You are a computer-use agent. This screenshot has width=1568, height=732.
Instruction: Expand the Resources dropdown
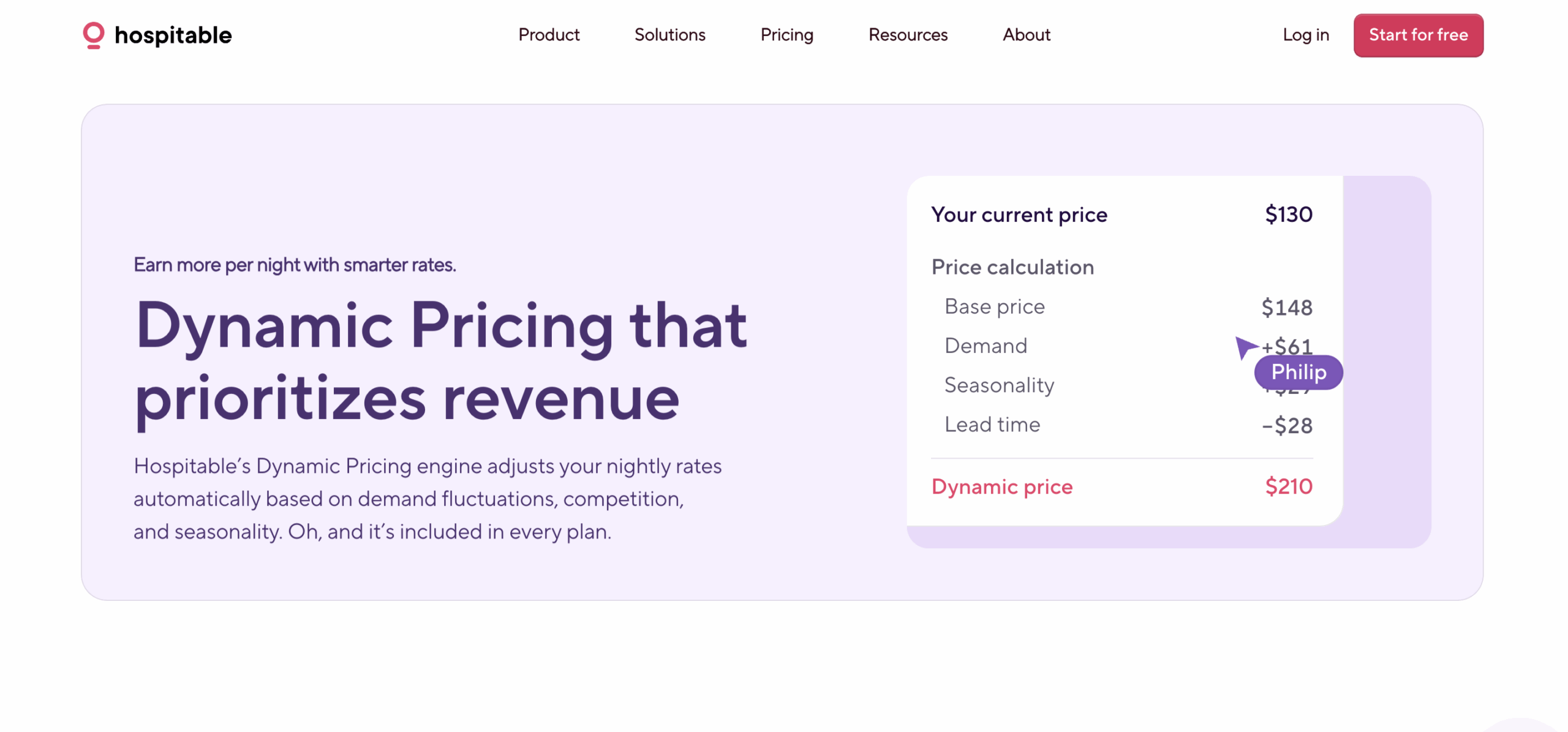(x=907, y=35)
